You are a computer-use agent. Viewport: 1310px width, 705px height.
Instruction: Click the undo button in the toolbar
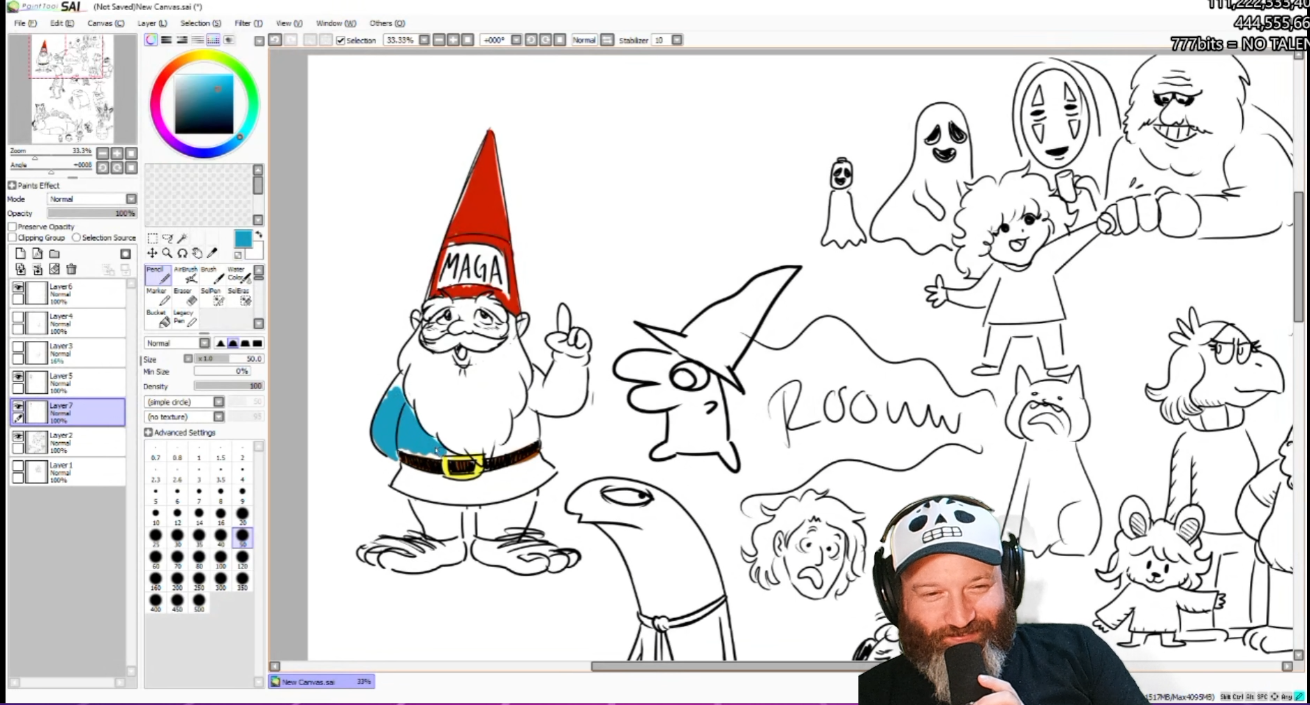275,40
